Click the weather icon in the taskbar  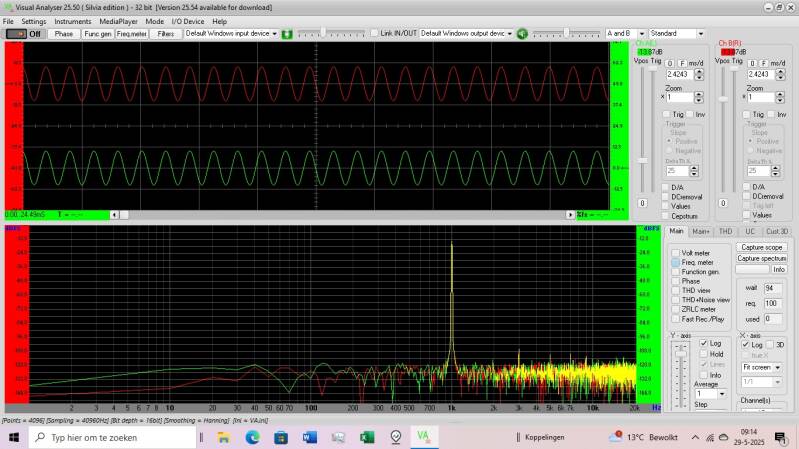[x=616, y=437]
